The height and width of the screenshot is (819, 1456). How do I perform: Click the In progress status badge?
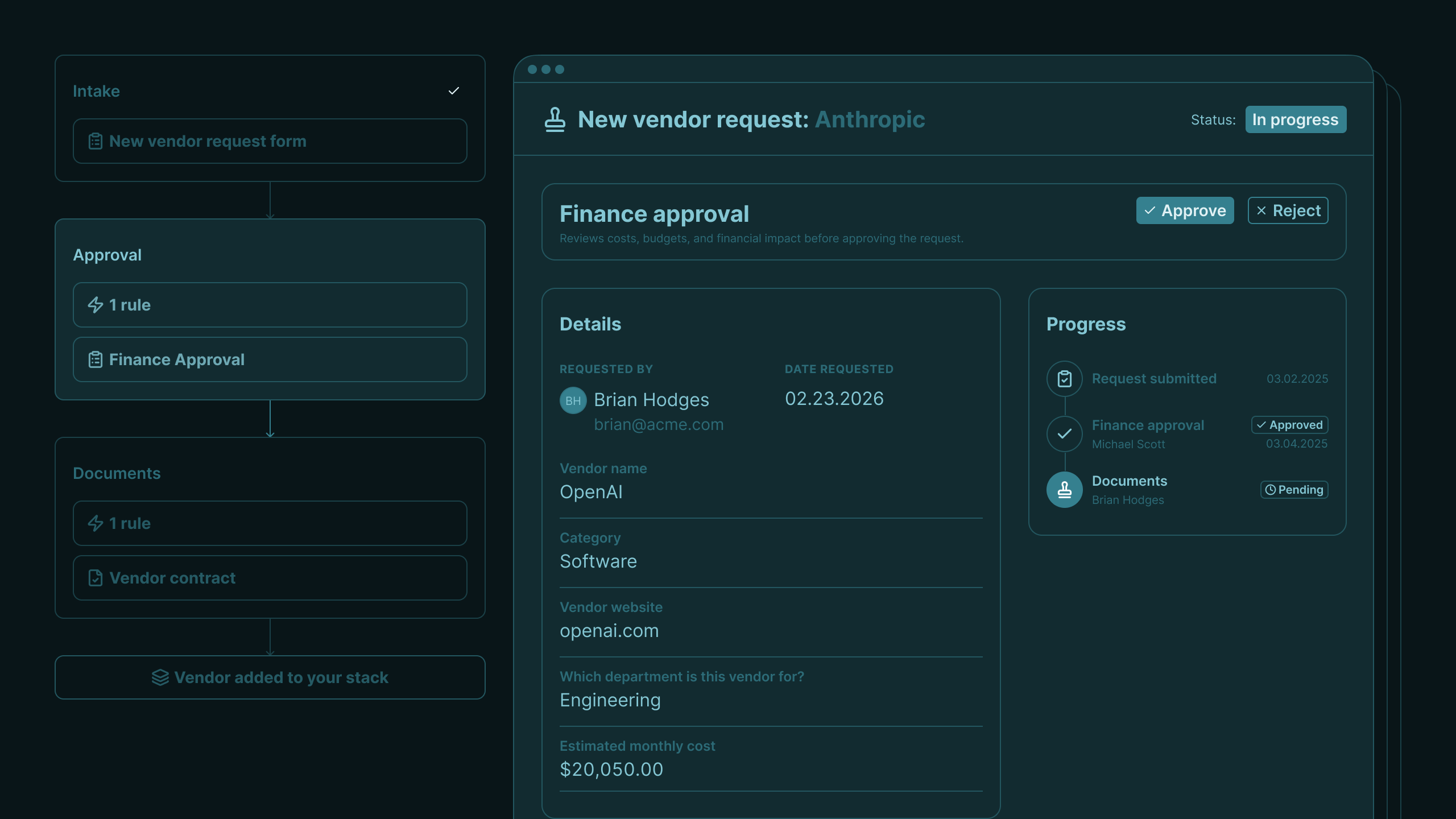point(1295,119)
